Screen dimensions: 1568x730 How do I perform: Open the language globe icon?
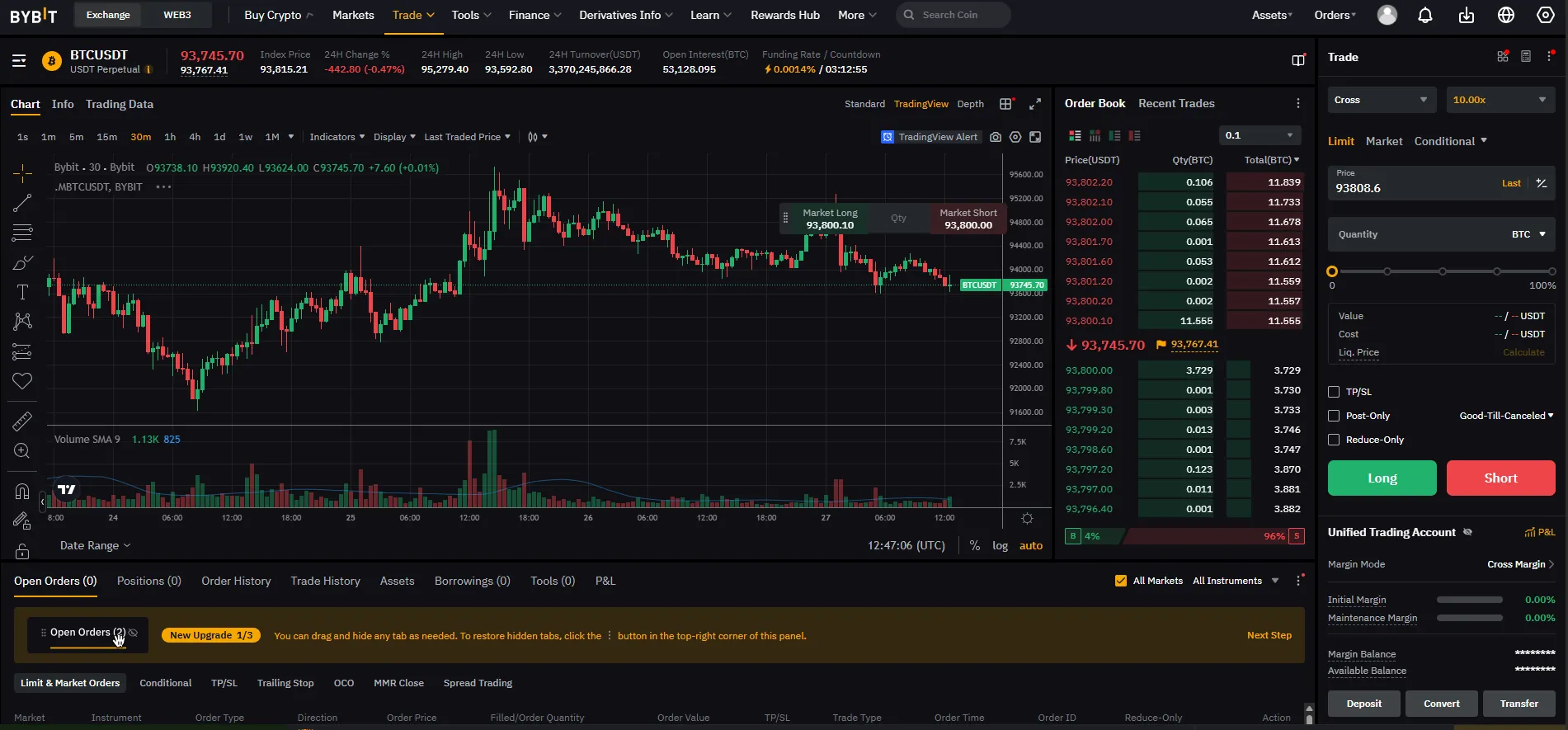tap(1506, 15)
